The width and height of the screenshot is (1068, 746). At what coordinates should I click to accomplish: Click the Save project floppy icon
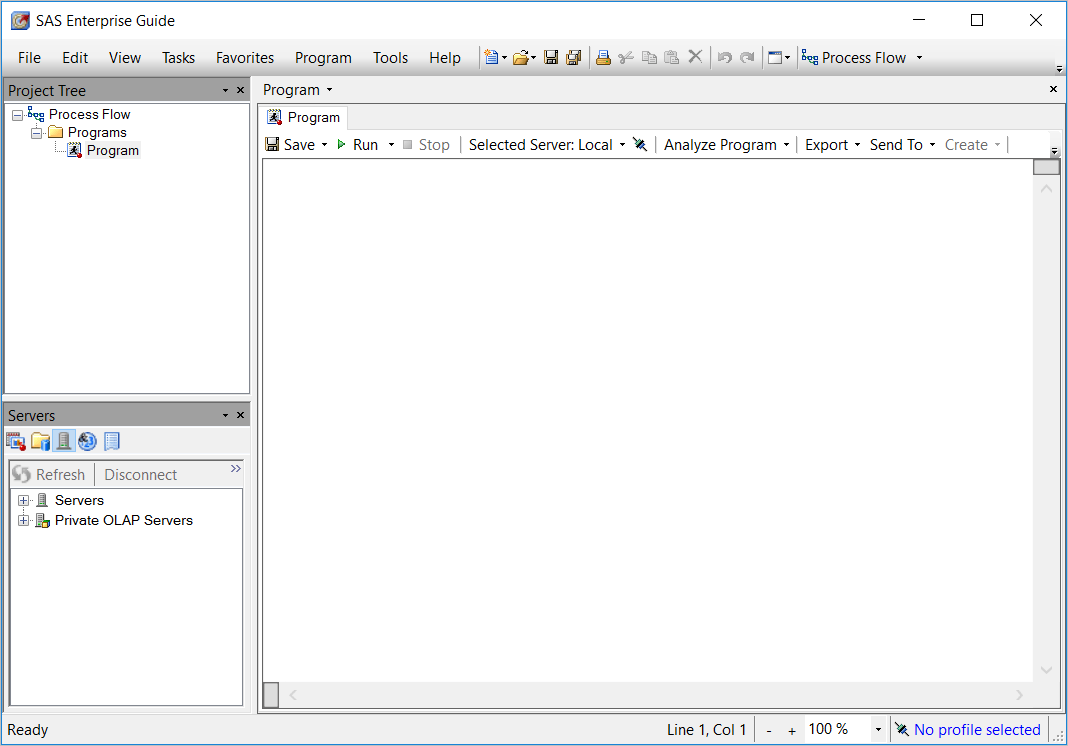551,58
